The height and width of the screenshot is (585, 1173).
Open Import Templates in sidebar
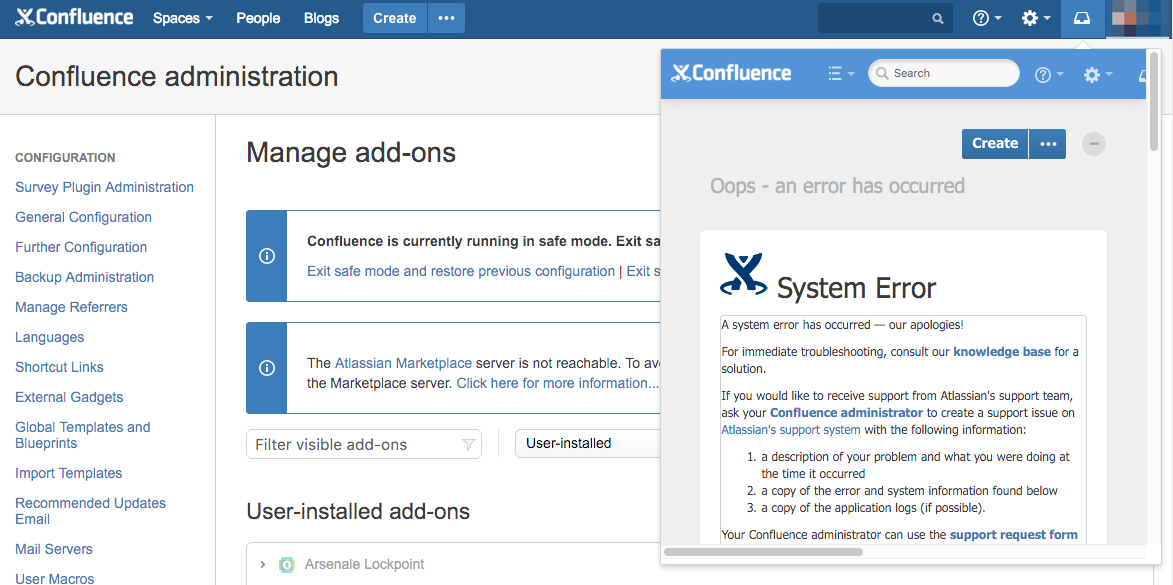(68, 473)
